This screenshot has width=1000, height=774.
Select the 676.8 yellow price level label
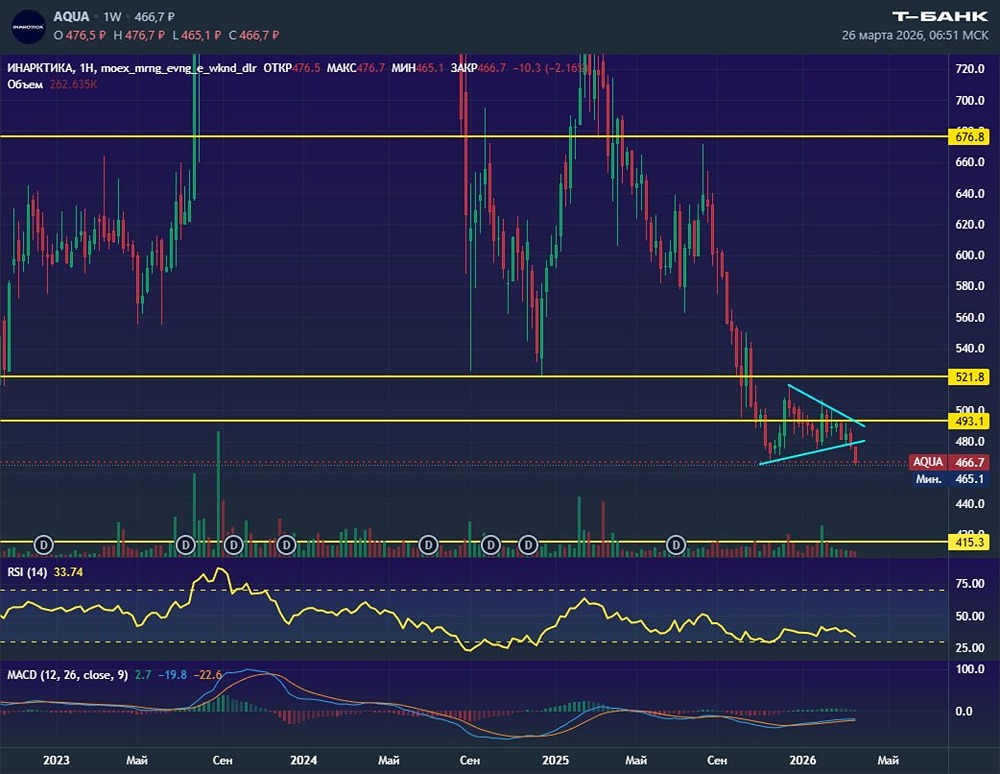pyautogui.click(x=969, y=136)
